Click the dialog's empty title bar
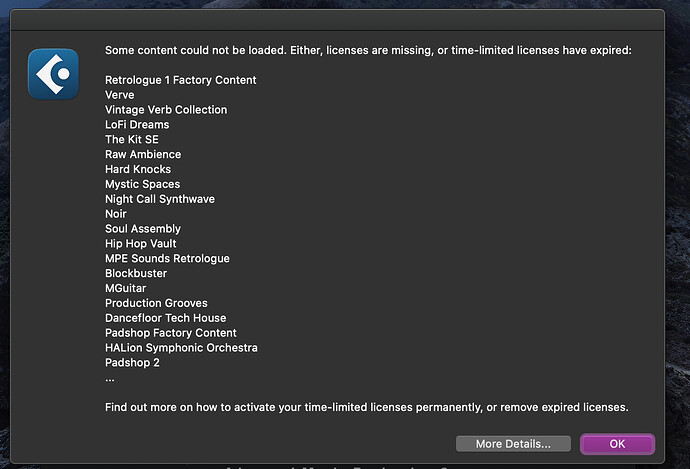This screenshot has height=469, width=690. 337,20
